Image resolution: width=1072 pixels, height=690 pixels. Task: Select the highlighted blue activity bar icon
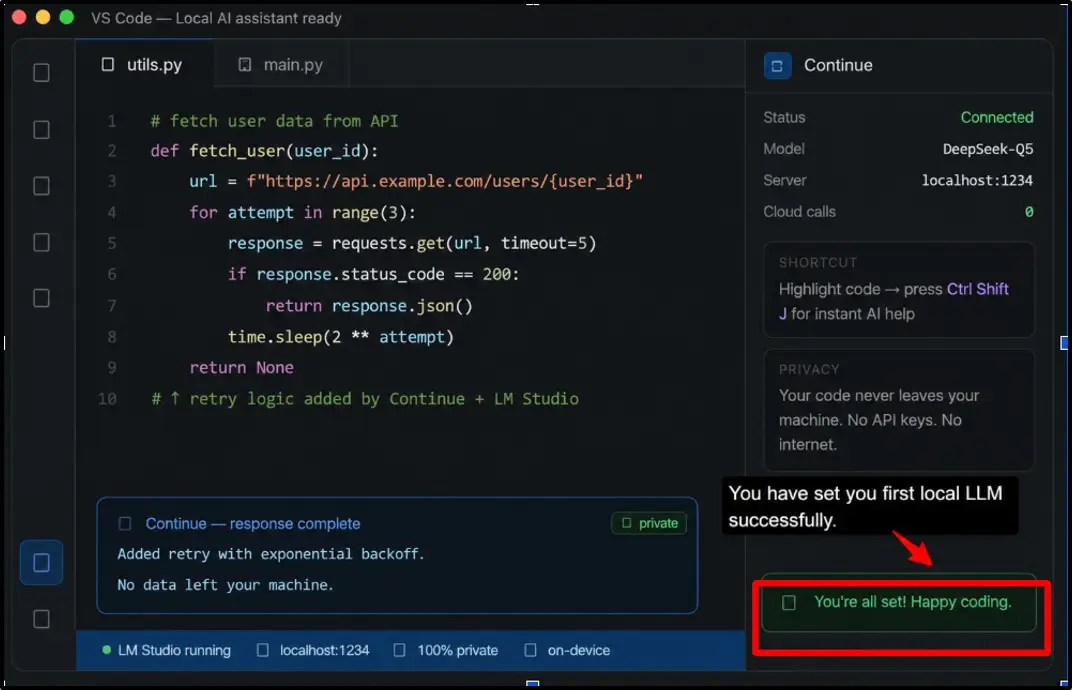[x=42, y=563]
